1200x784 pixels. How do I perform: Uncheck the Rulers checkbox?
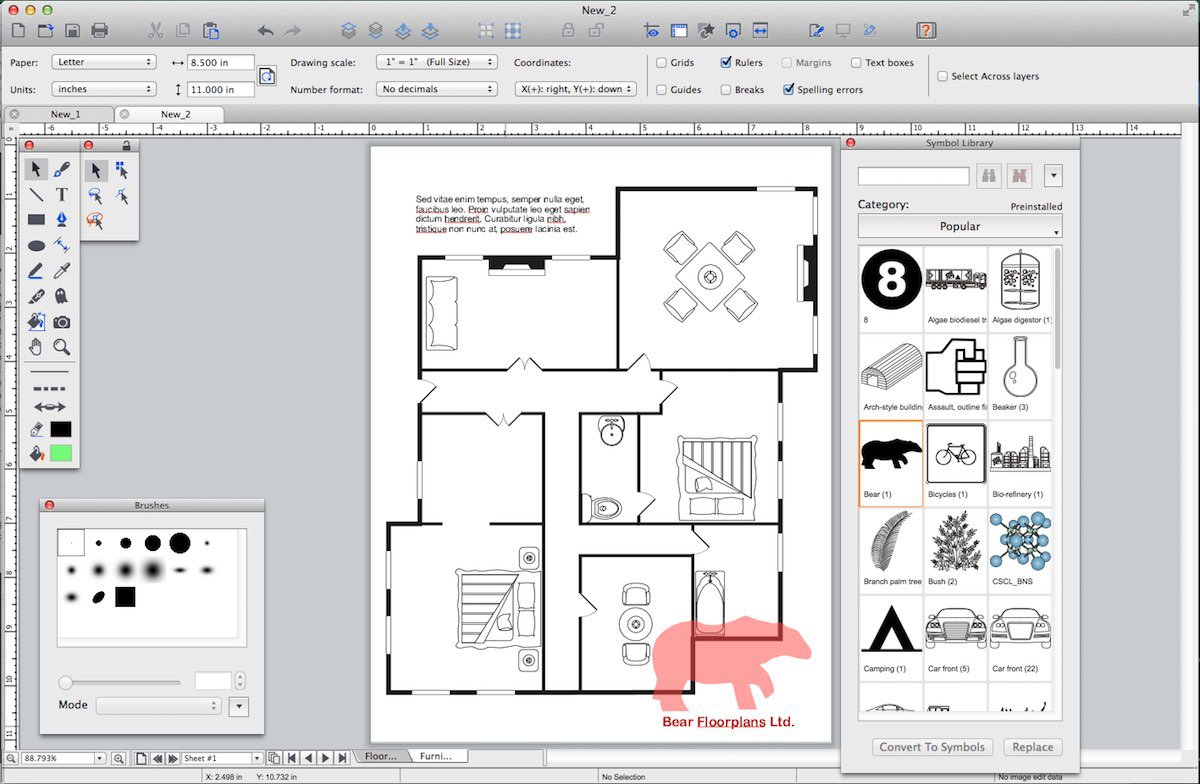[726, 63]
